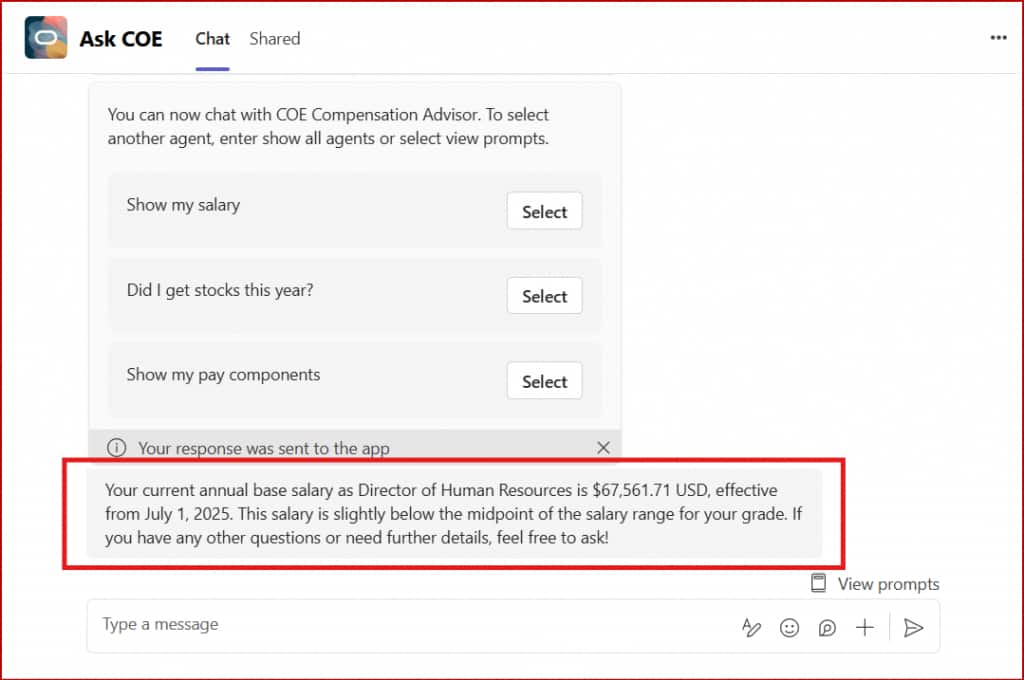This screenshot has width=1024, height=680.
Task: Open the more options ellipsis menu
Action: click(998, 38)
